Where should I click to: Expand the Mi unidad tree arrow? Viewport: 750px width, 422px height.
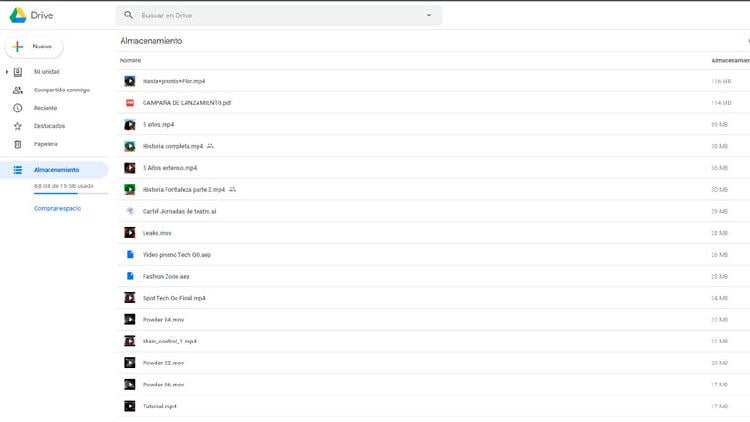click(7, 72)
